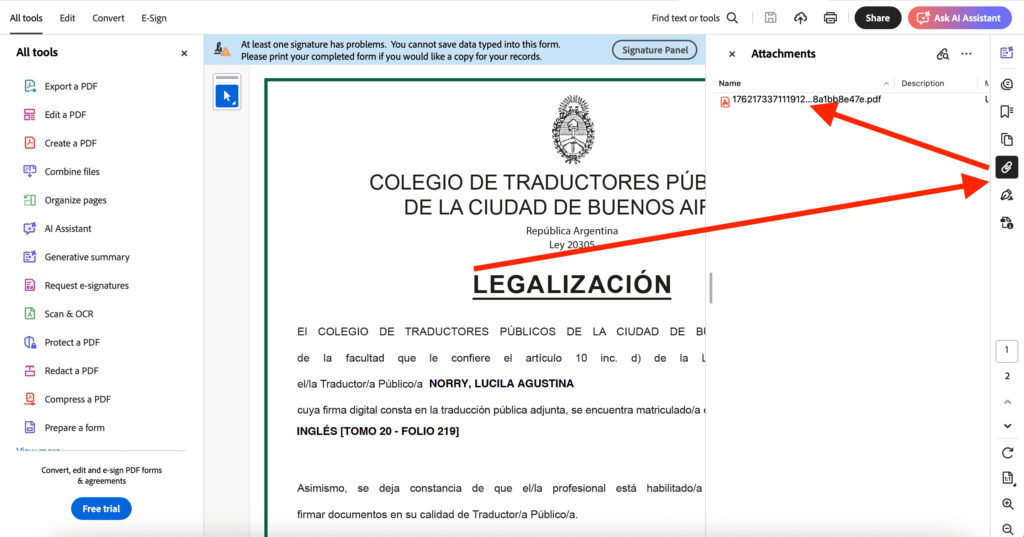Viewport: 1024px width, 537px height.
Task: Click the Attachments panel resize handle
Action: pos(711,287)
